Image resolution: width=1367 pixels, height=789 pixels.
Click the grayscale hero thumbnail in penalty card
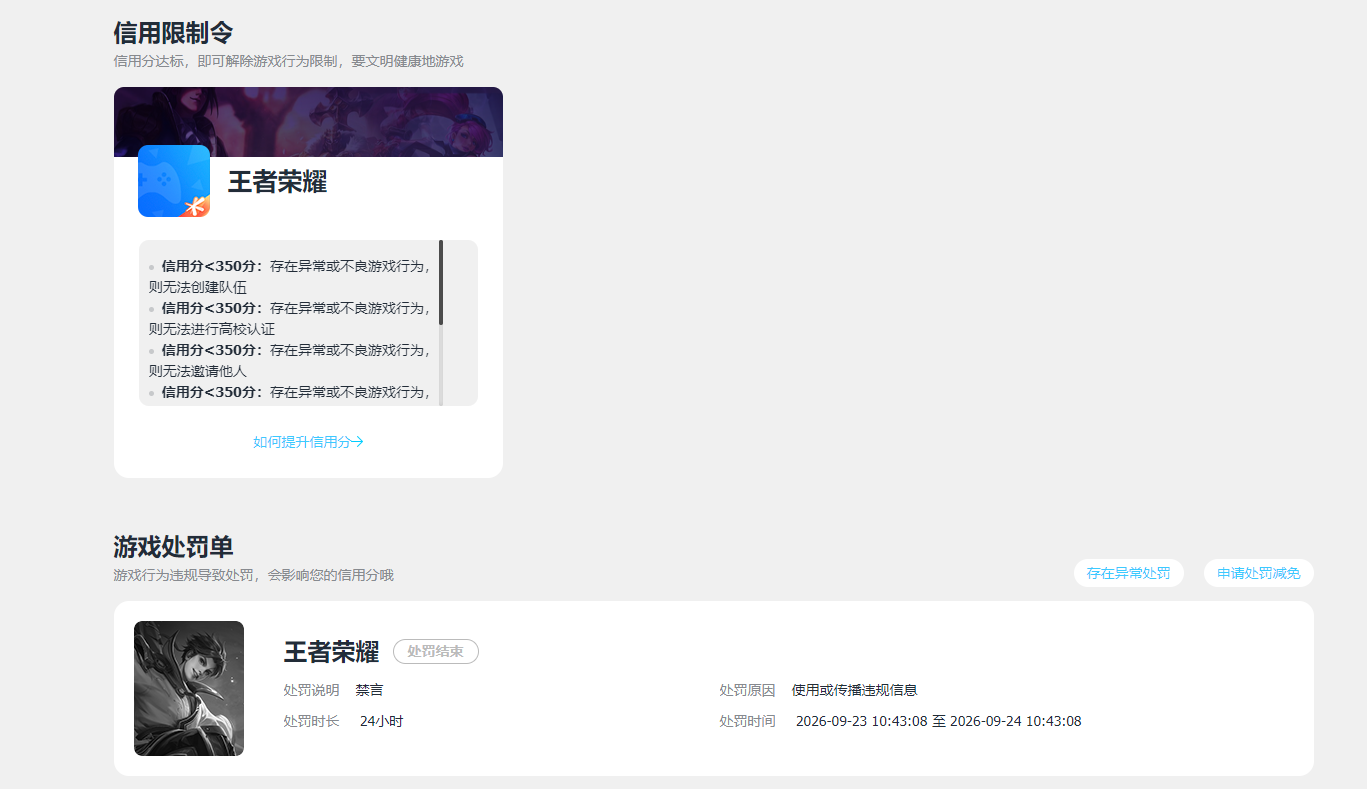(189, 688)
